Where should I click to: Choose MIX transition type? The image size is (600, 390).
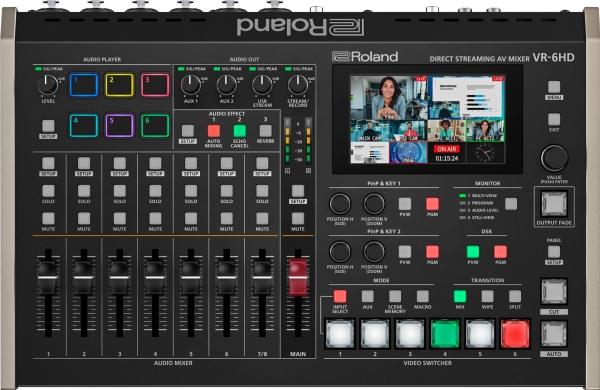point(460,296)
